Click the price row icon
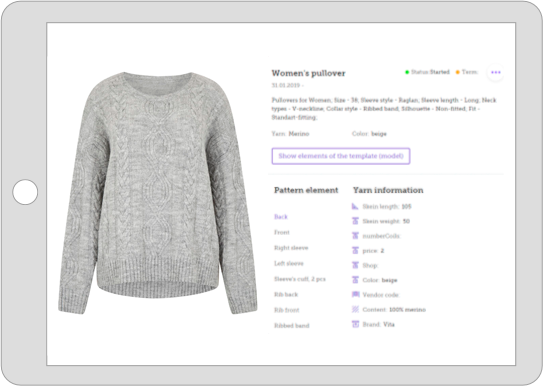This screenshot has height=386, width=543. click(355, 250)
